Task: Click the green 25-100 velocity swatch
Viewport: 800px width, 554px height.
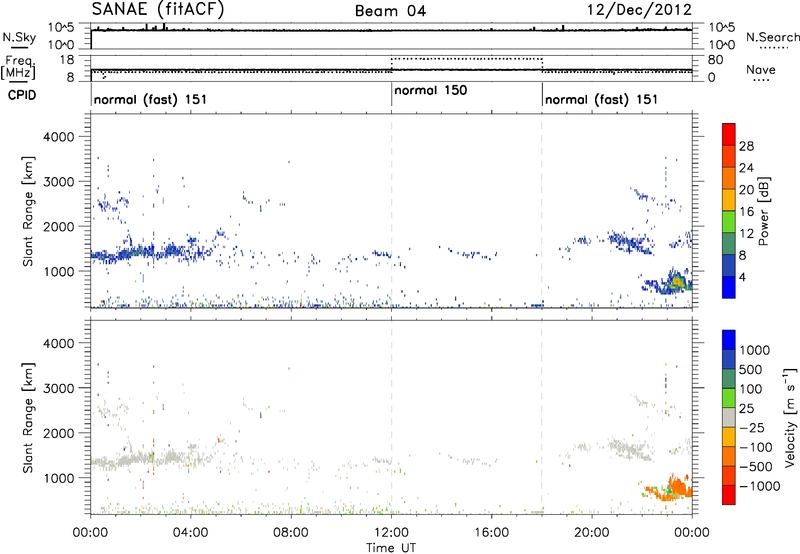Action: pos(729,398)
